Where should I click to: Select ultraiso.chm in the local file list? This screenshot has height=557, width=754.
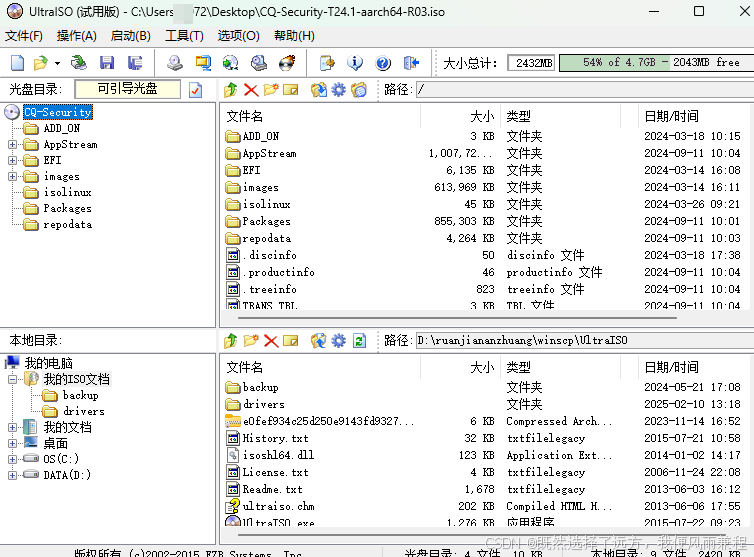tap(278, 506)
